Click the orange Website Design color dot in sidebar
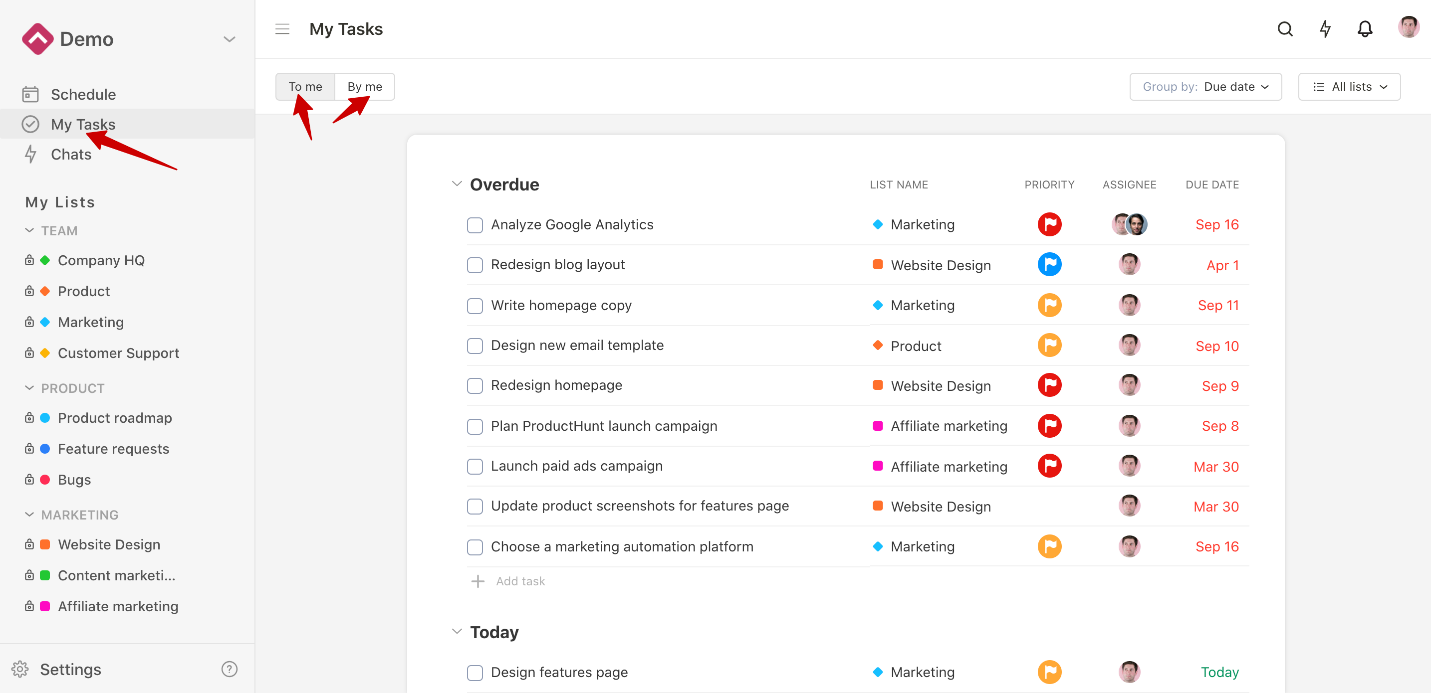 click(45, 545)
